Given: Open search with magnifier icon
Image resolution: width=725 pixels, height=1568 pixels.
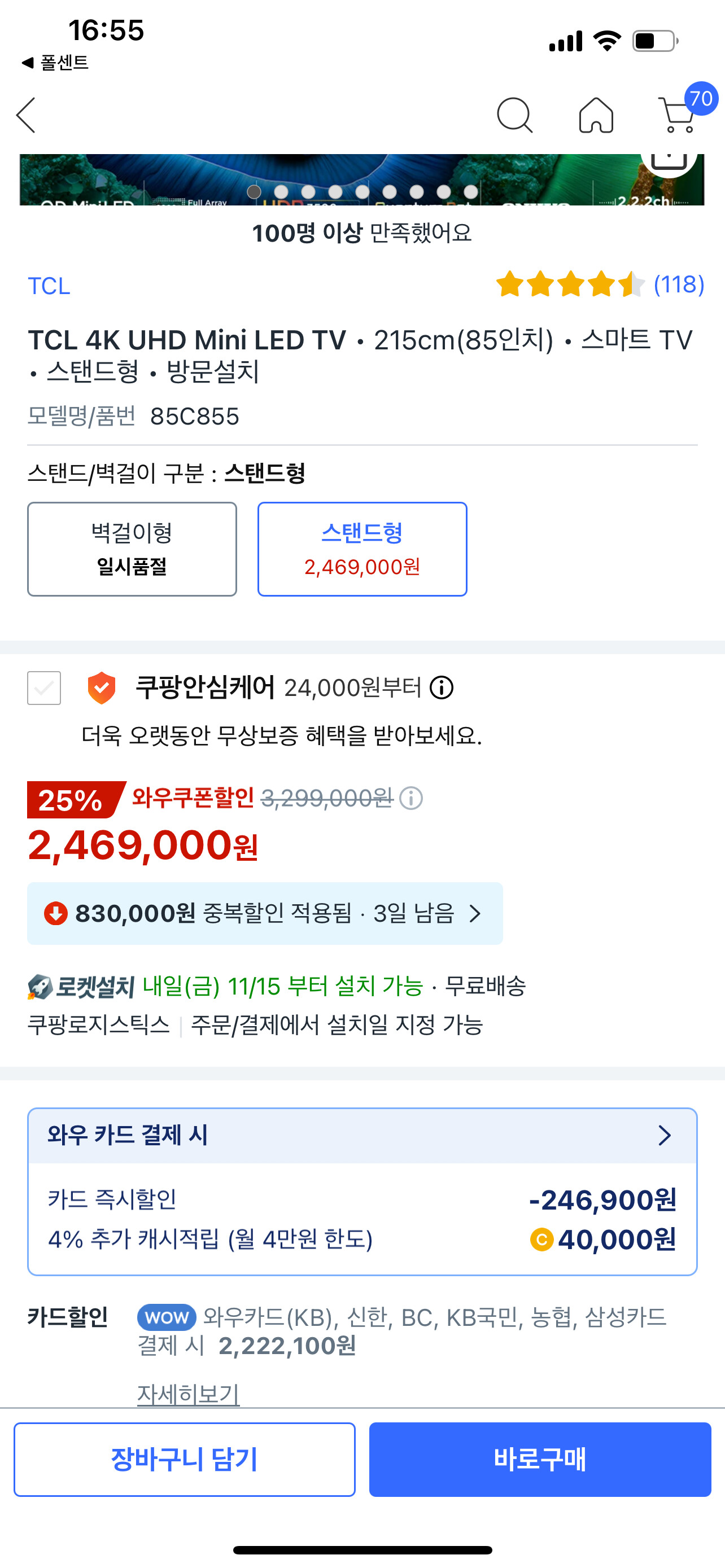Looking at the screenshot, I should tap(514, 115).
